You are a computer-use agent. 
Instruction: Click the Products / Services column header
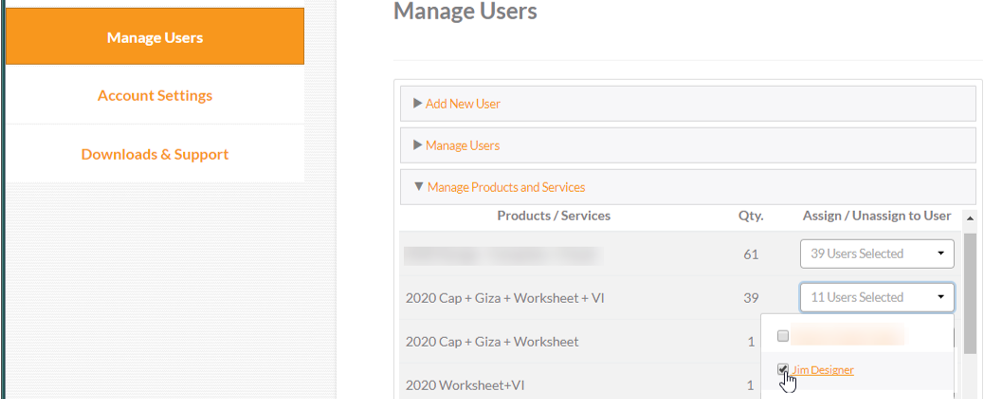(554, 216)
